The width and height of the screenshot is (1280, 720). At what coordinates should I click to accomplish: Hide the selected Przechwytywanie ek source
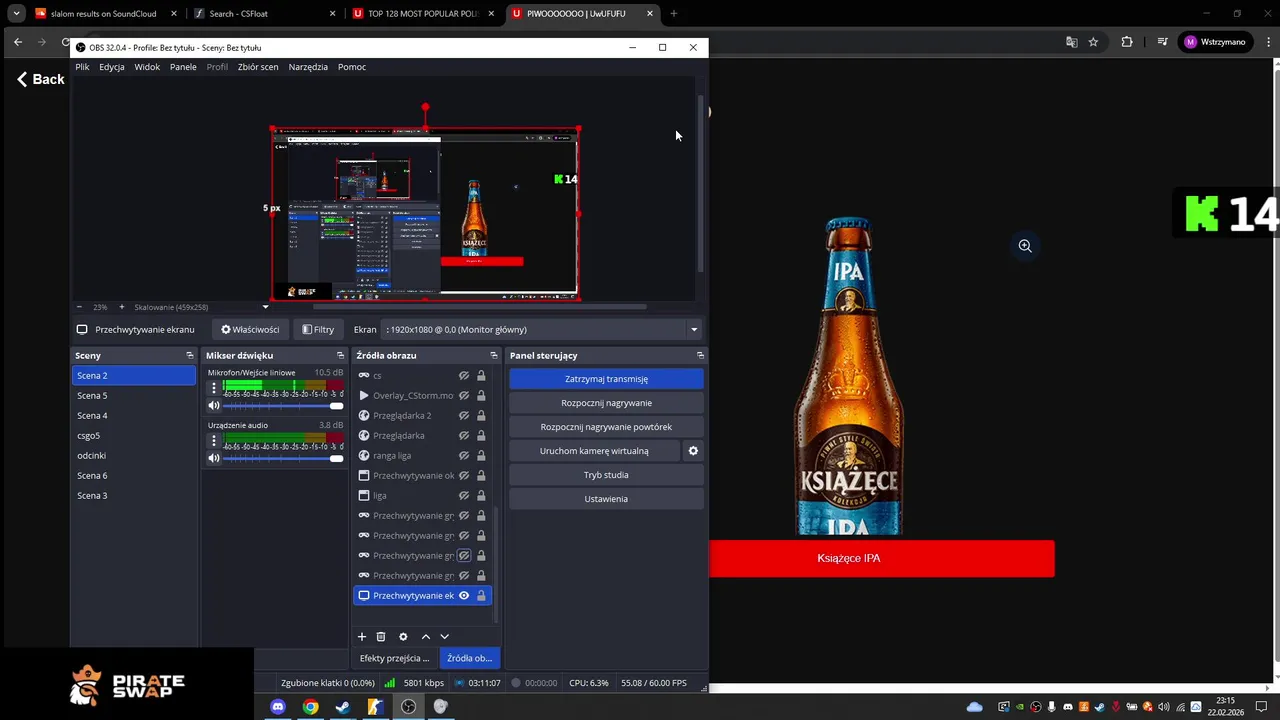464,596
